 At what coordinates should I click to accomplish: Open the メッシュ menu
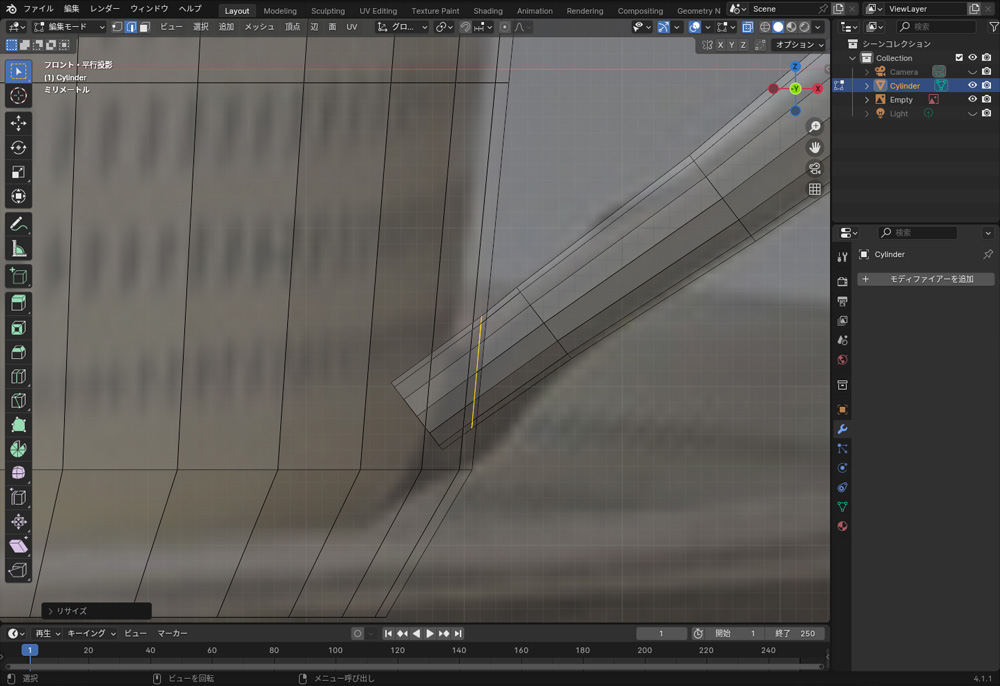tap(259, 27)
